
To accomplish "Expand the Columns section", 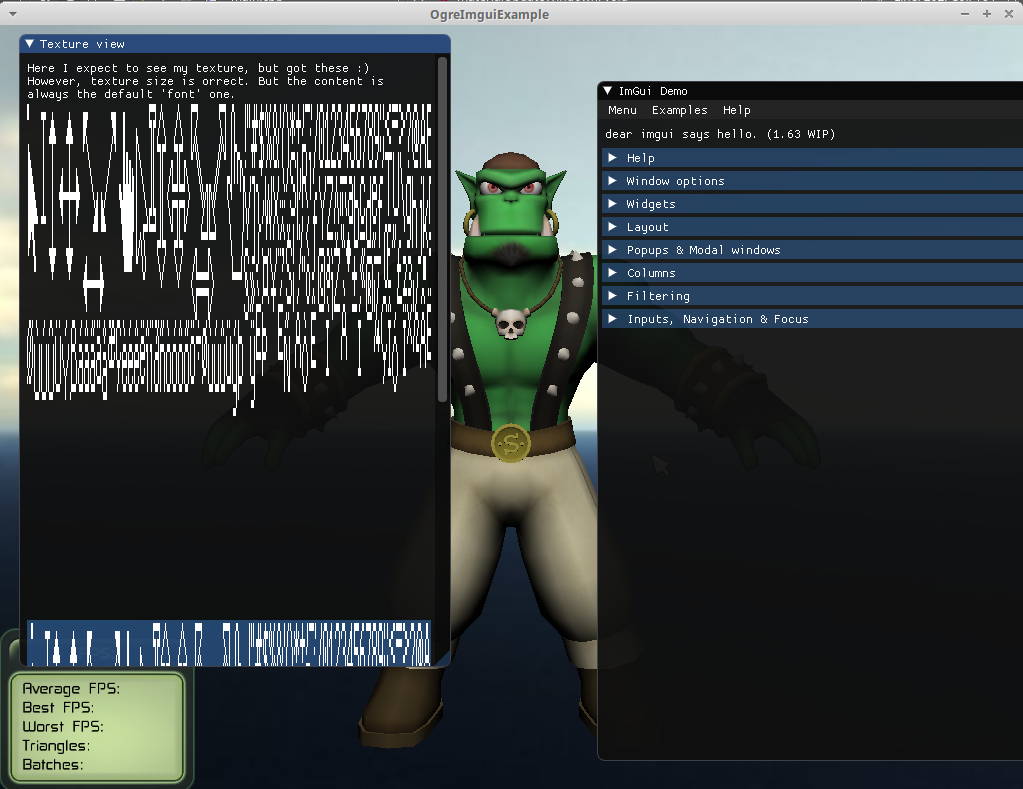I will [x=812, y=273].
